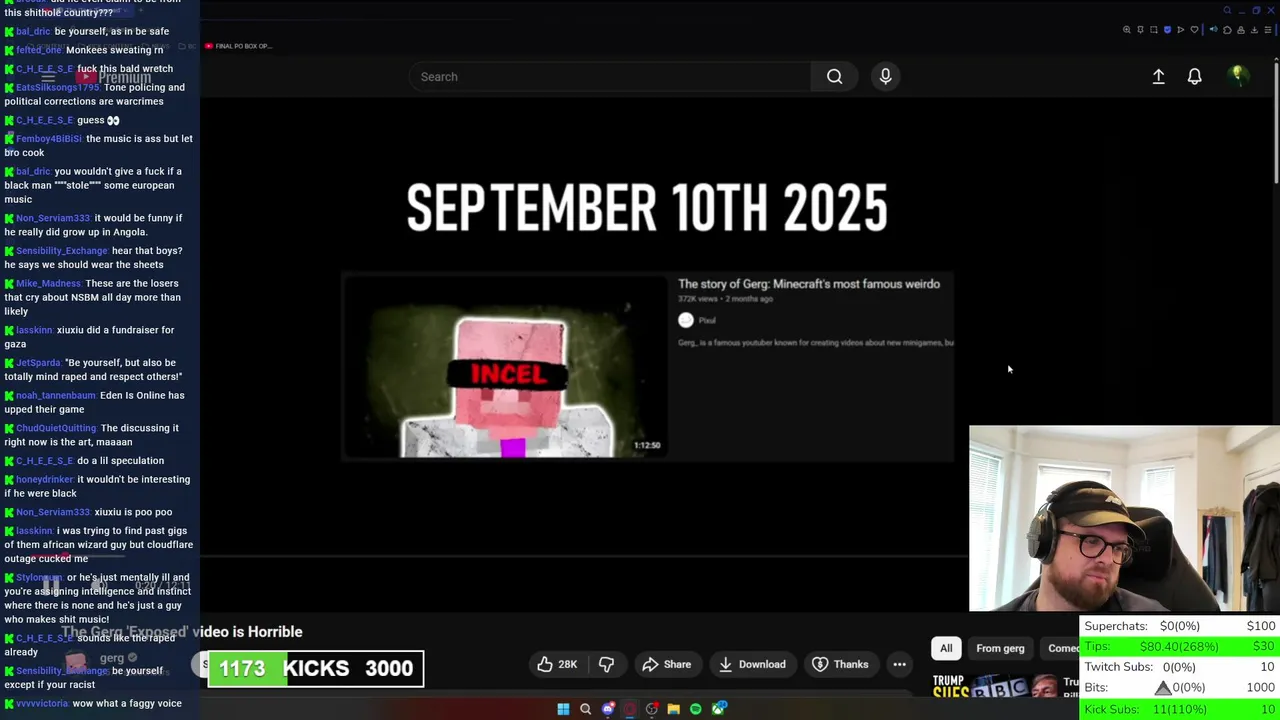Viewport: 1280px width, 720px height.
Task: Click chat username honeydrinker
Action: [45, 480]
